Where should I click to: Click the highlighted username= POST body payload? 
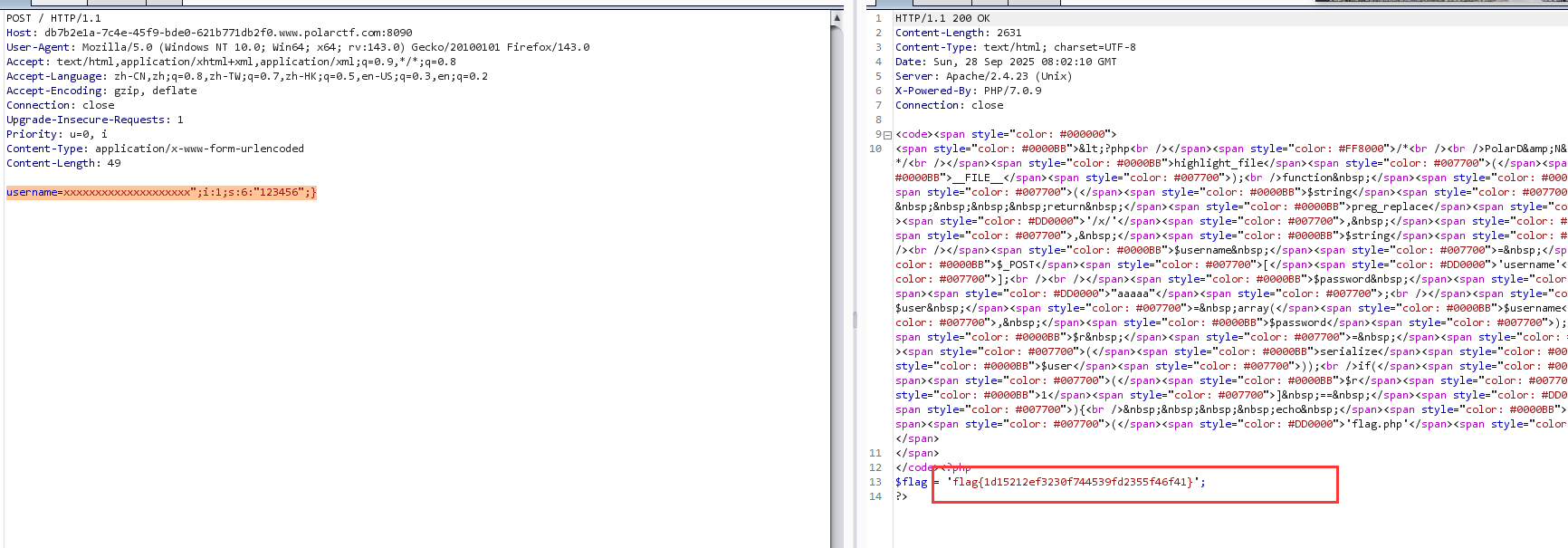(161, 192)
